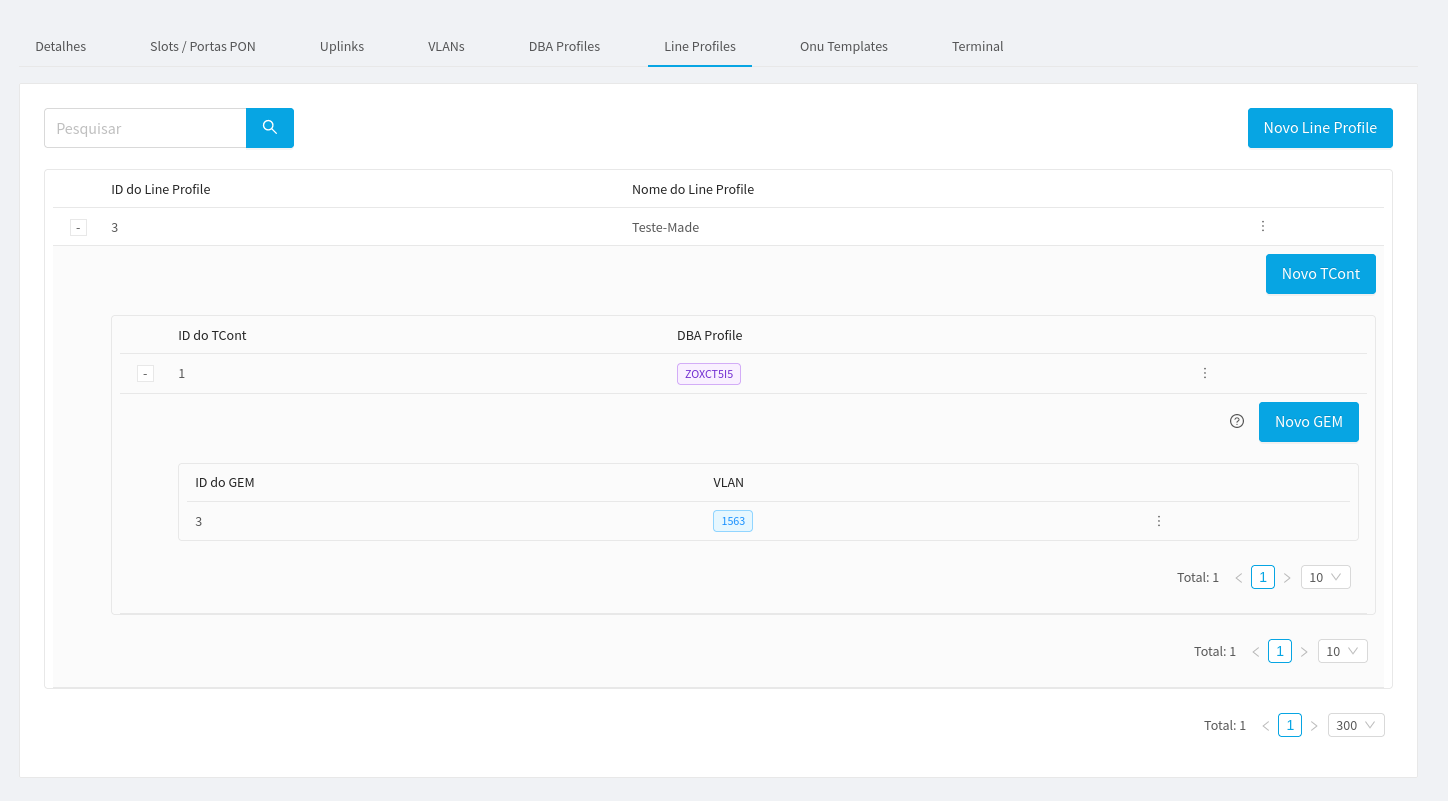Open the actions menu for Line Profile Teste-Made

tap(1262, 226)
